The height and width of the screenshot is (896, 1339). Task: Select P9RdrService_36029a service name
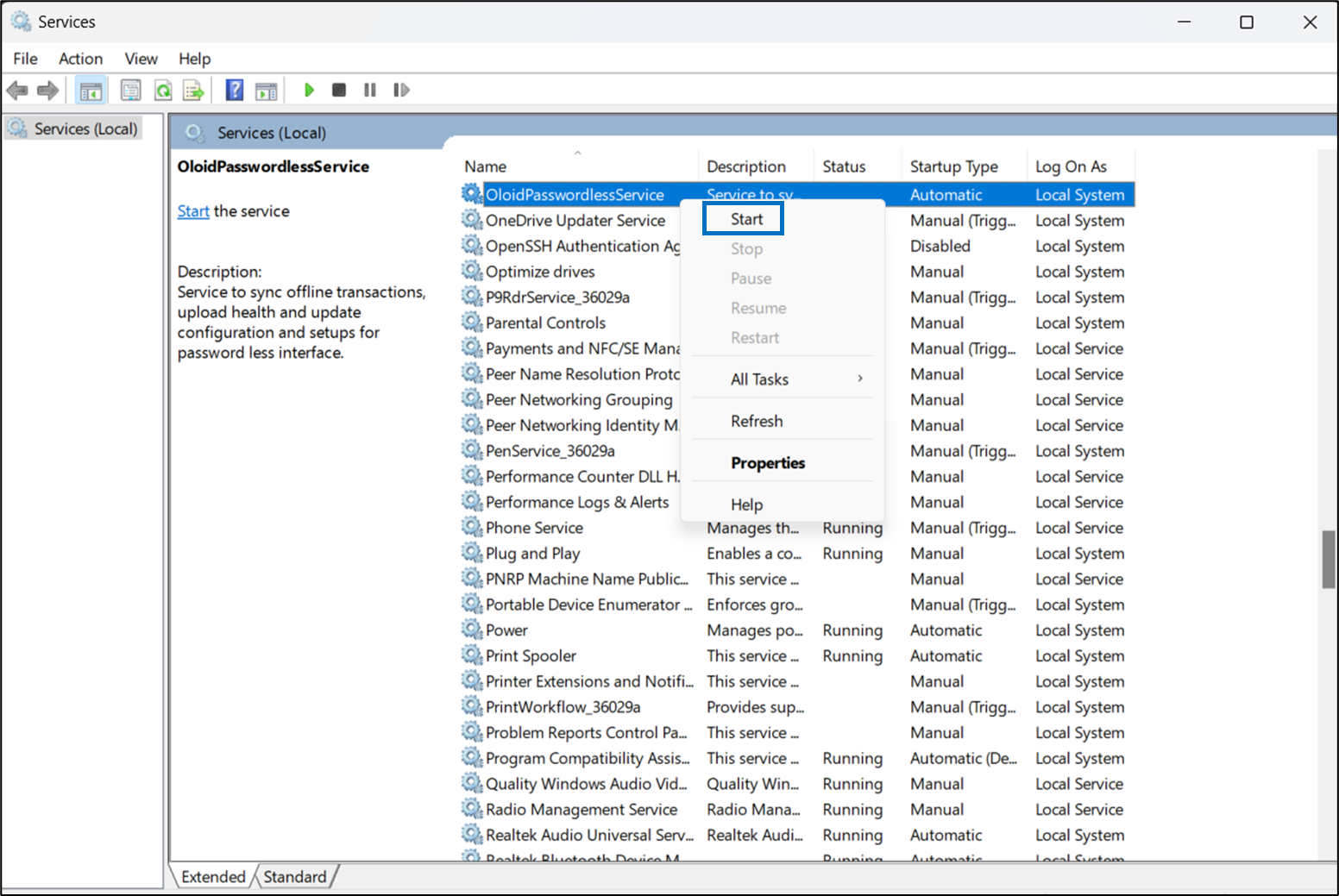[x=557, y=297]
